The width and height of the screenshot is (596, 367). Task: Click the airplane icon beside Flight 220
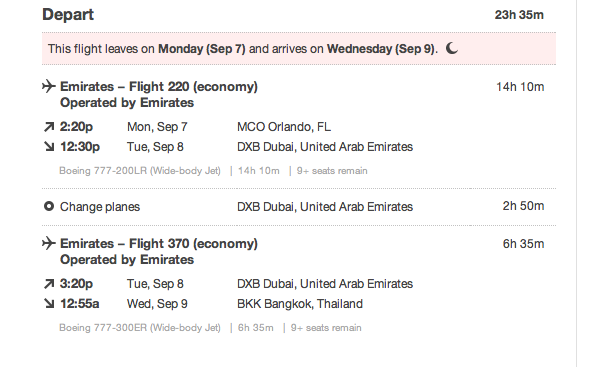pyautogui.click(x=49, y=86)
